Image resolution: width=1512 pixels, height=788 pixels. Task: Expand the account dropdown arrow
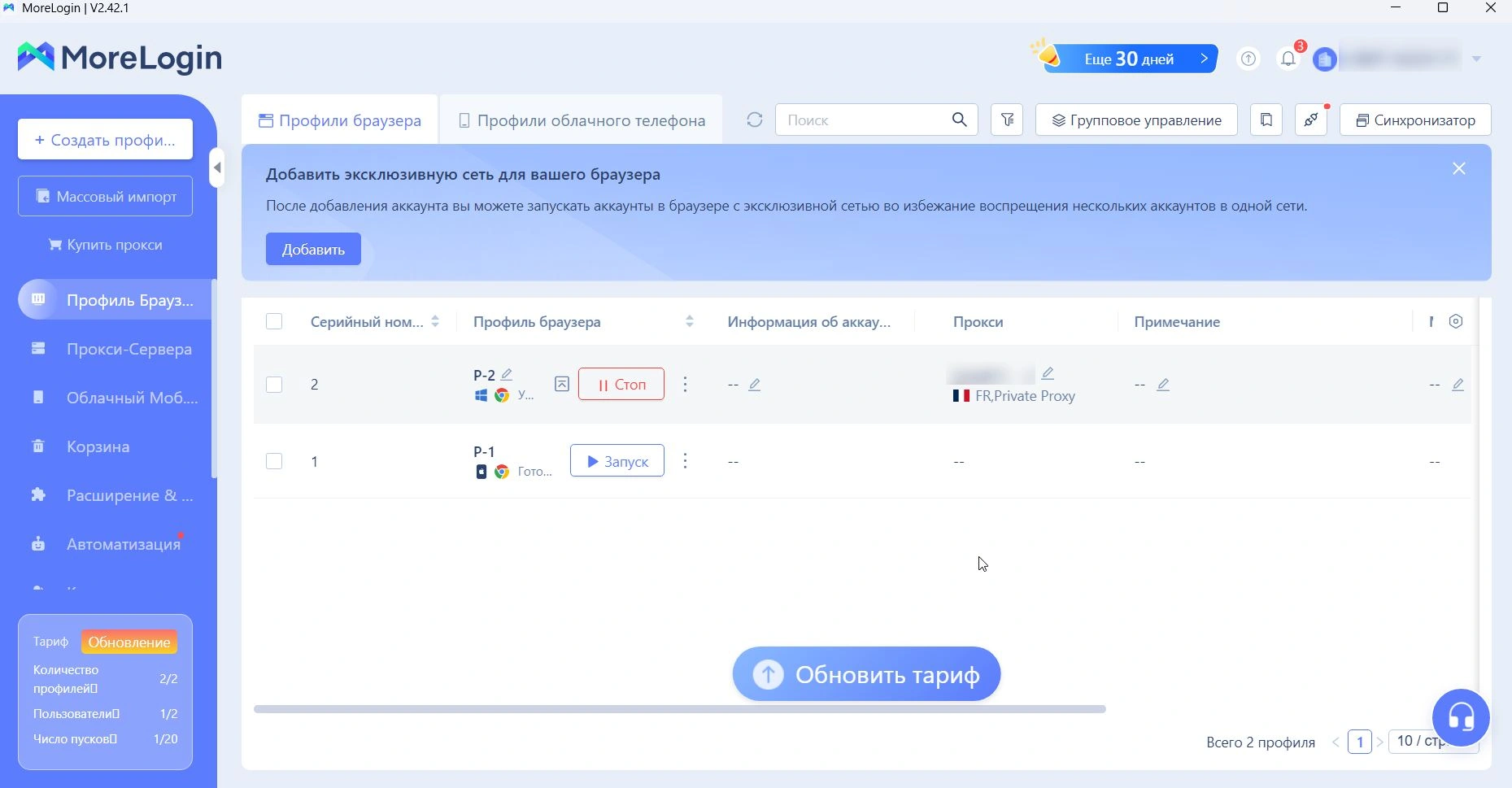(x=1476, y=59)
